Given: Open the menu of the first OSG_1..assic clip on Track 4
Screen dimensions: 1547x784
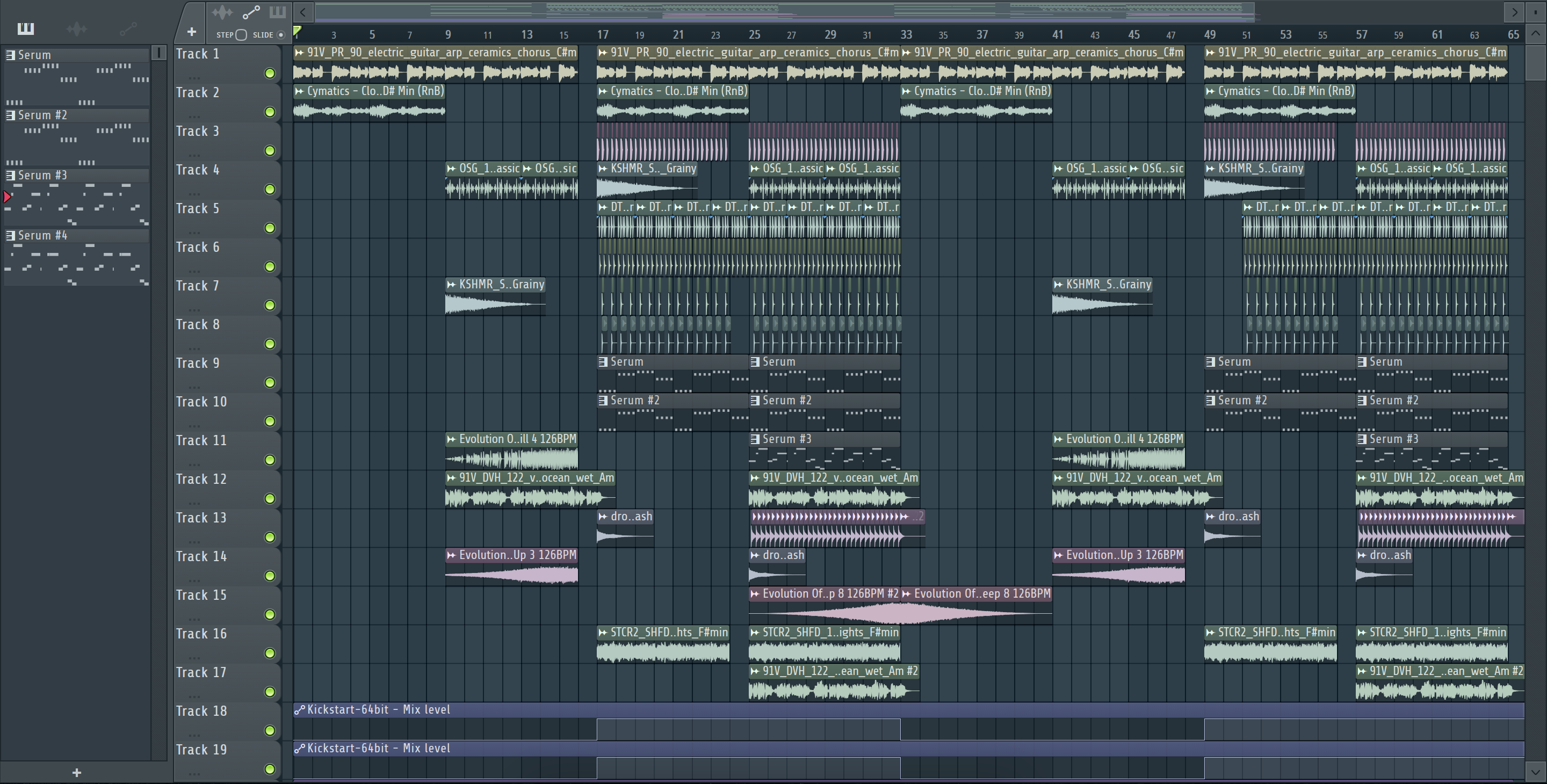Looking at the screenshot, I should tap(451, 169).
